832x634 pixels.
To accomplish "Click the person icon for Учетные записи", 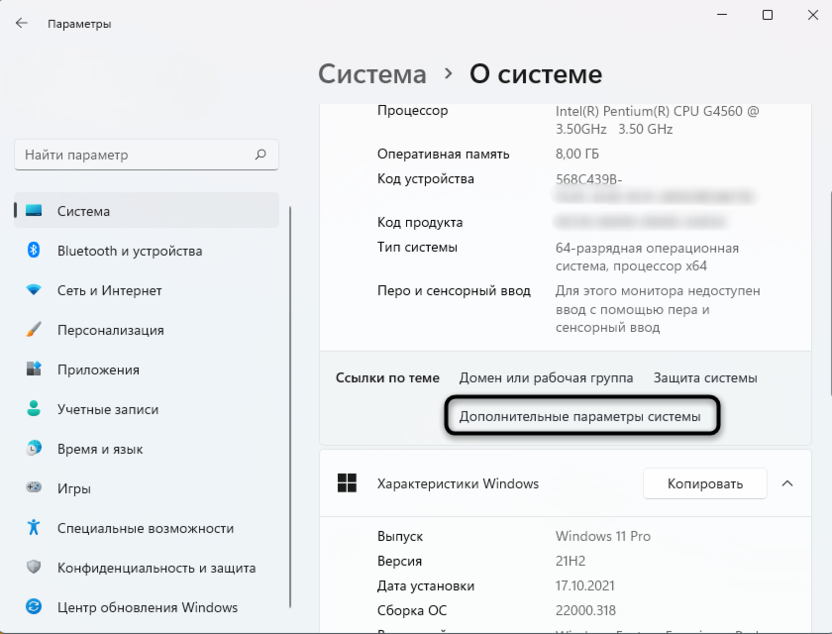I will (34, 409).
